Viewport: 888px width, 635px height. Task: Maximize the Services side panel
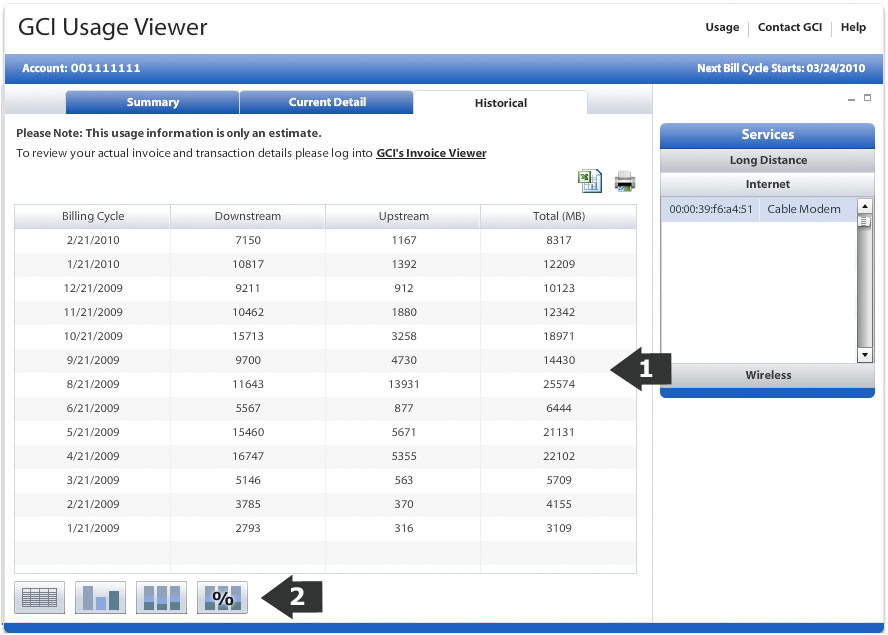point(867,97)
